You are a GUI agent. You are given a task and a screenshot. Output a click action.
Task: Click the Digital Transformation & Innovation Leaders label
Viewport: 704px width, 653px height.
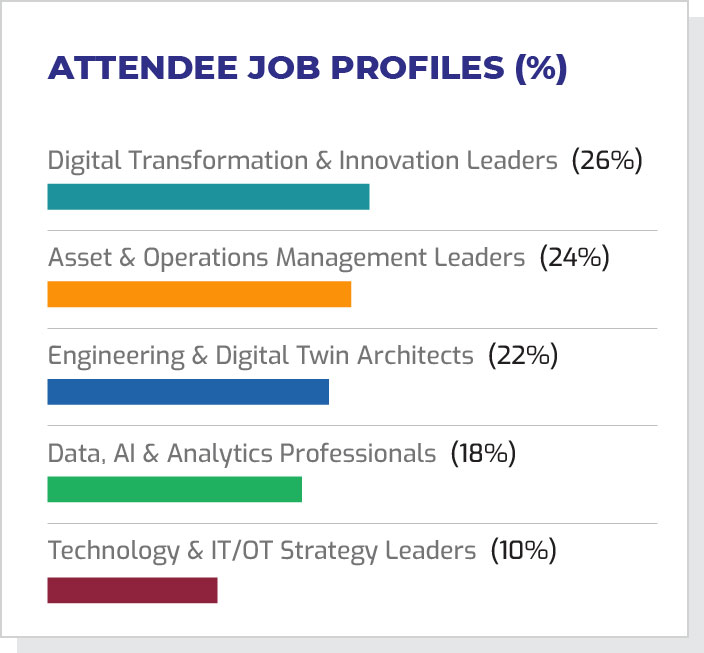click(x=302, y=161)
